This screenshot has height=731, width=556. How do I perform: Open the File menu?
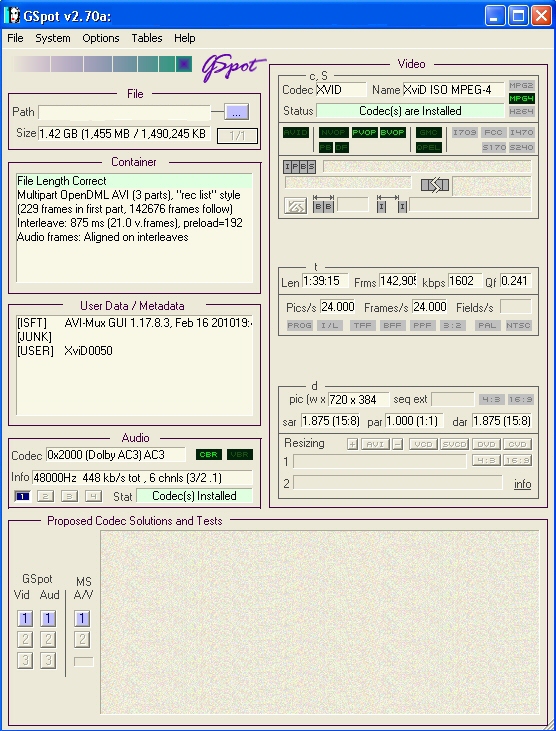15,38
